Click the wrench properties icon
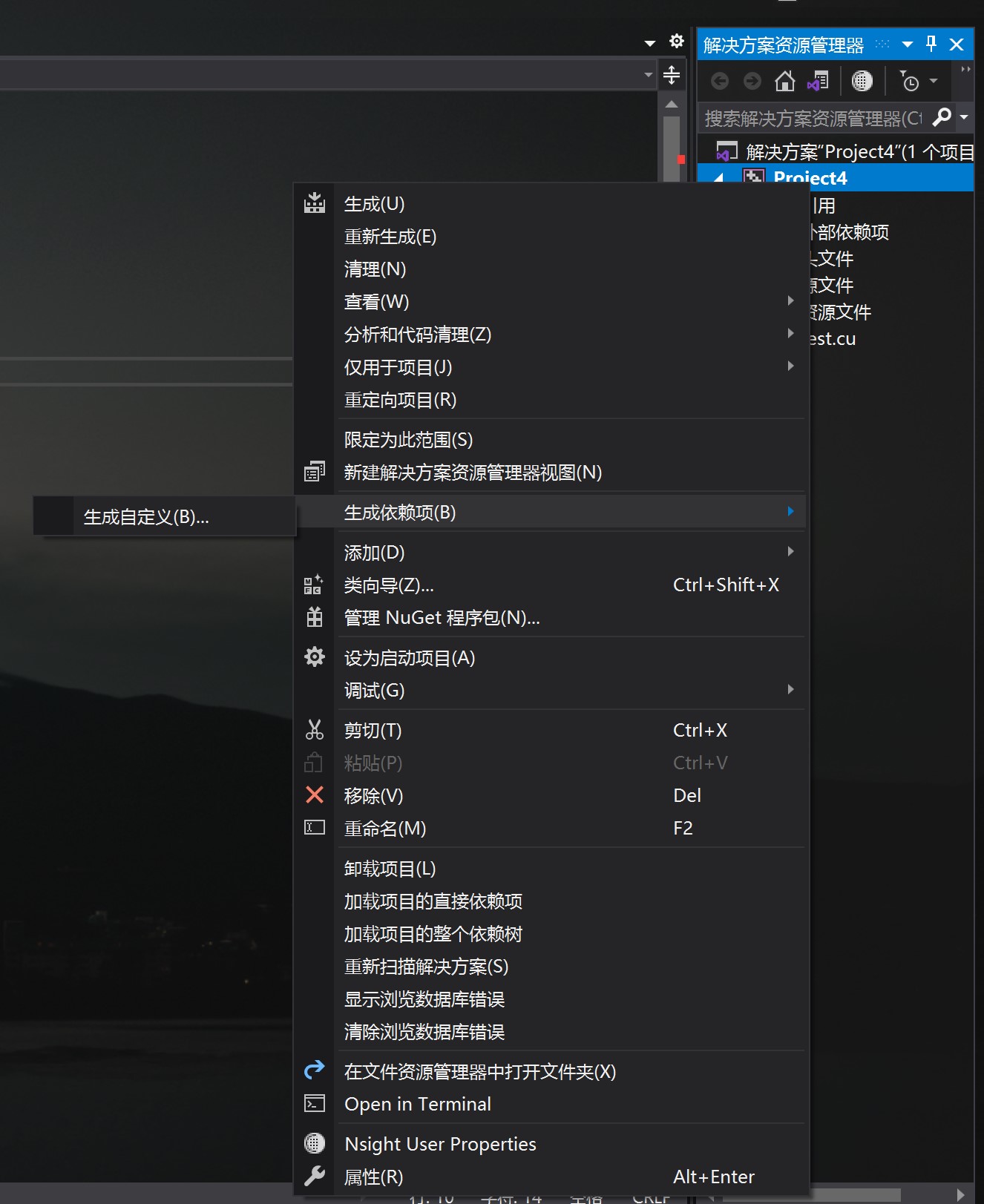The width and height of the screenshot is (984, 1204). pyautogui.click(x=315, y=1176)
